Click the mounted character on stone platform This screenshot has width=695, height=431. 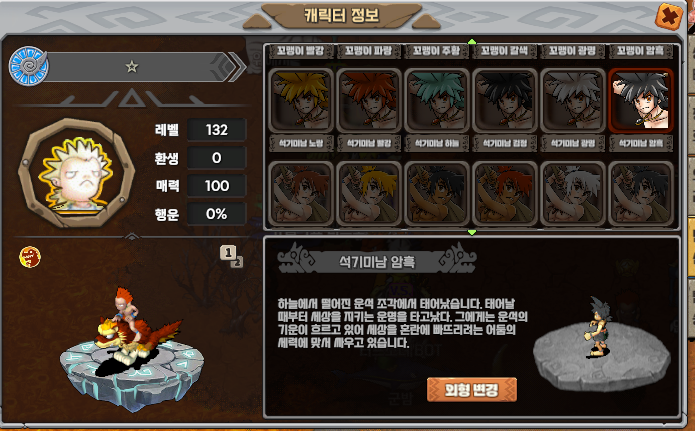(133, 330)
